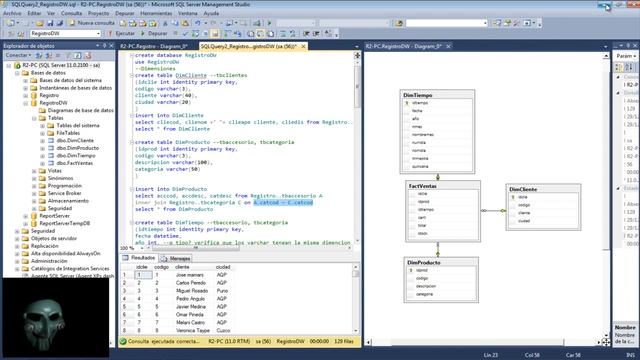
Task: Click Disconnect icon in Object Explorer toolbar
Action: (49, 55)
